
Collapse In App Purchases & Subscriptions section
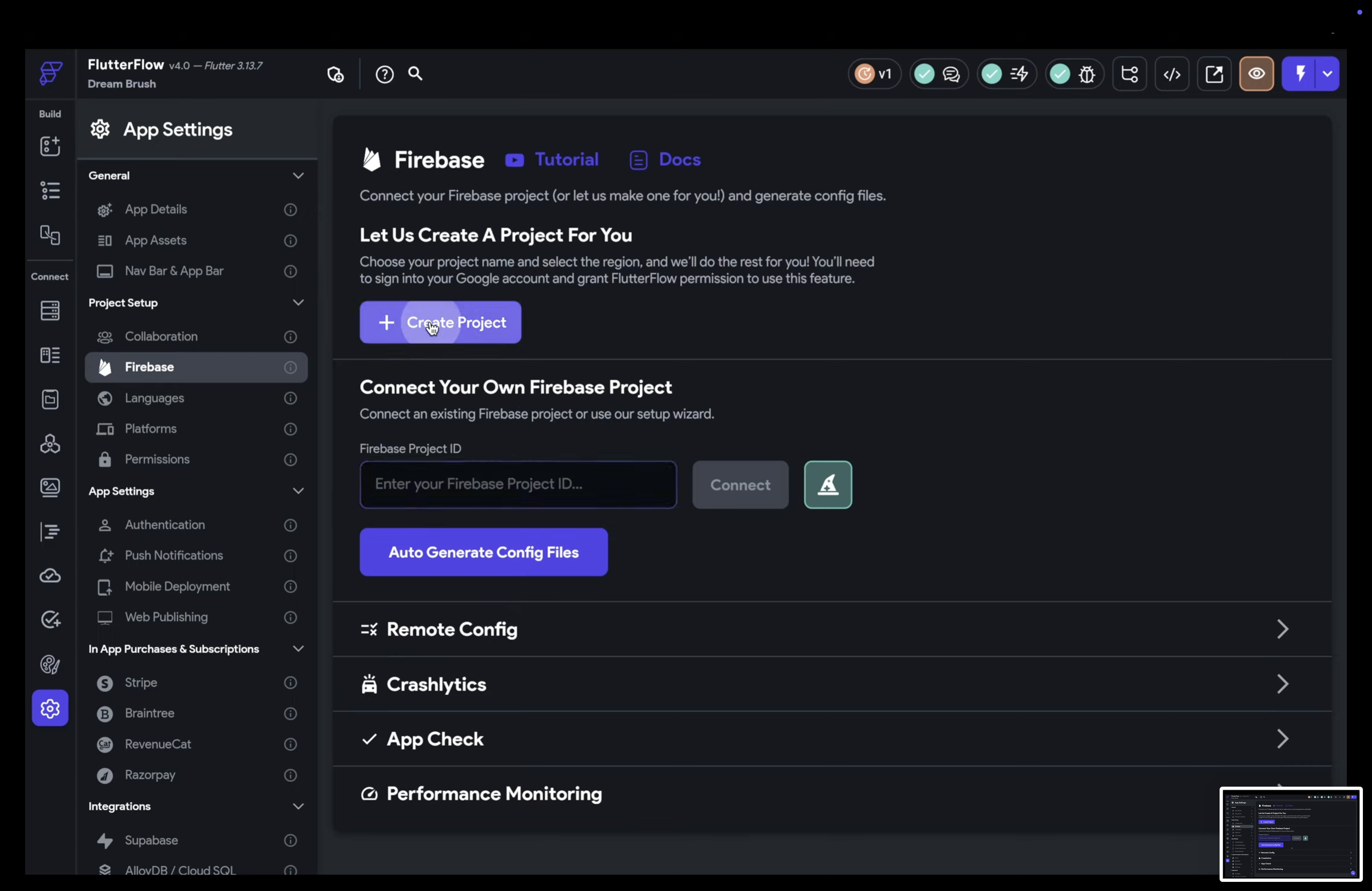[298, 649]
